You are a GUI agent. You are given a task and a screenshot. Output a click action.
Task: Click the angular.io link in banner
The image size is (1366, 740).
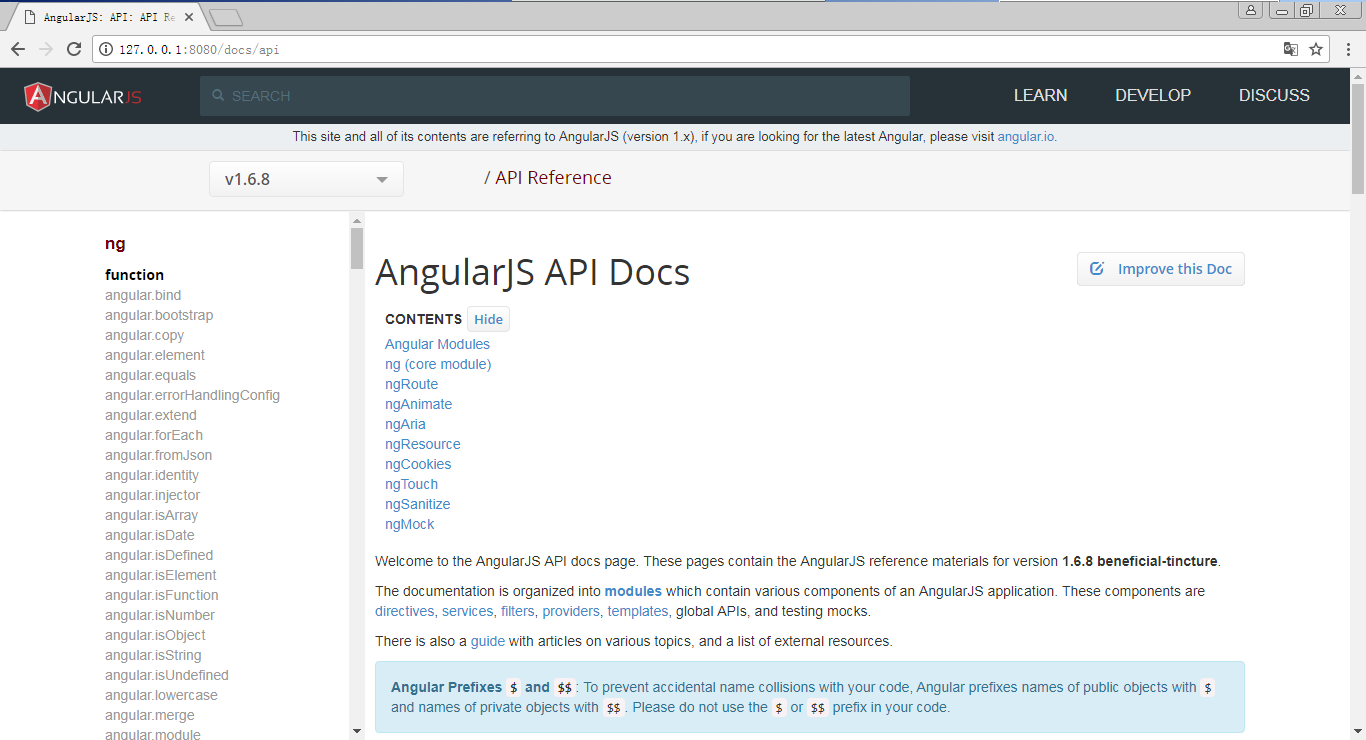(x=1025, y=137)
